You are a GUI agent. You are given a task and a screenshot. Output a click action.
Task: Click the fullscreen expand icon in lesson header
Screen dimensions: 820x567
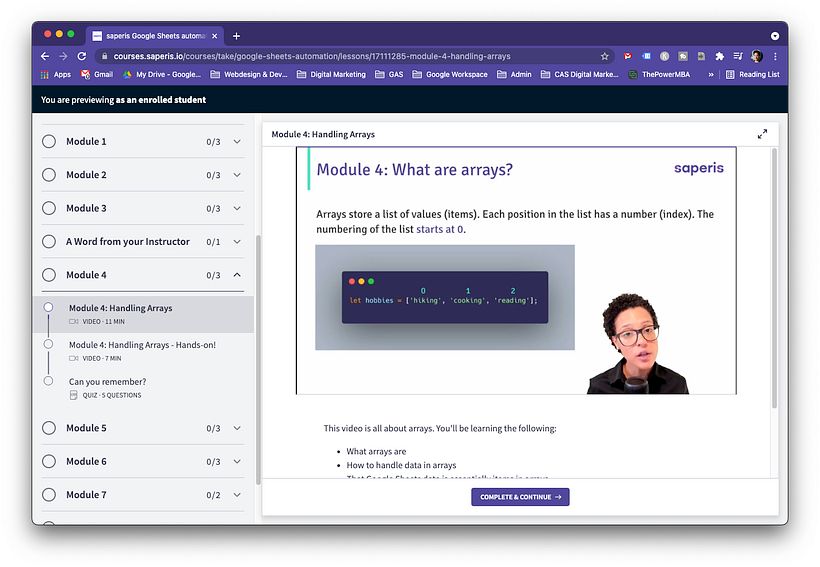click(762, 134)
